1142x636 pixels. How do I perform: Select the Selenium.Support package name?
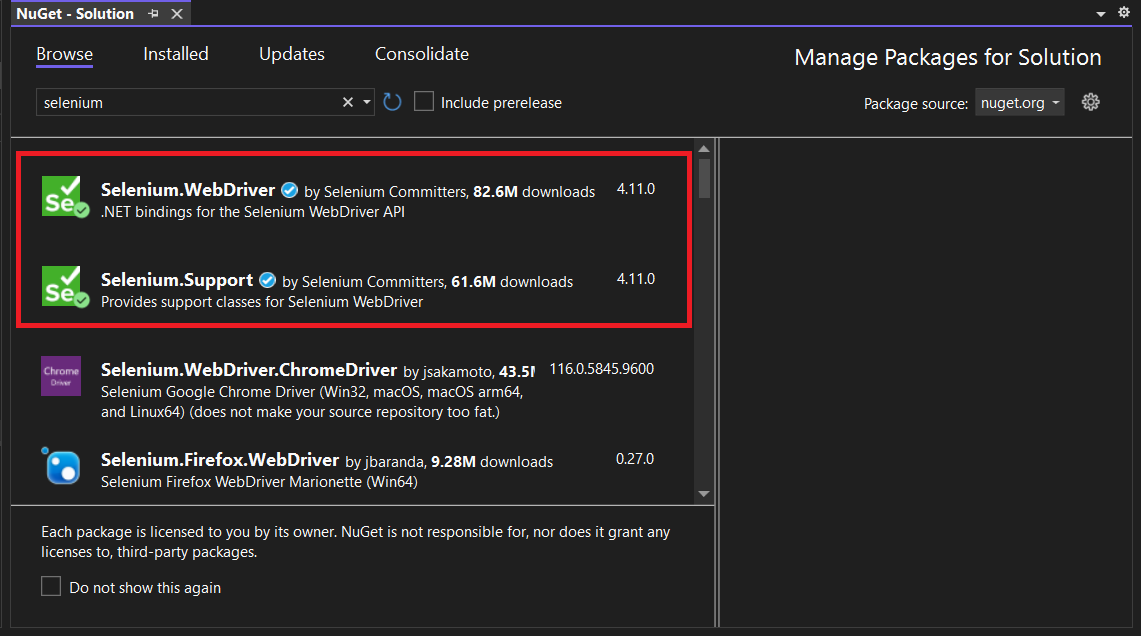tap(177, 280)
